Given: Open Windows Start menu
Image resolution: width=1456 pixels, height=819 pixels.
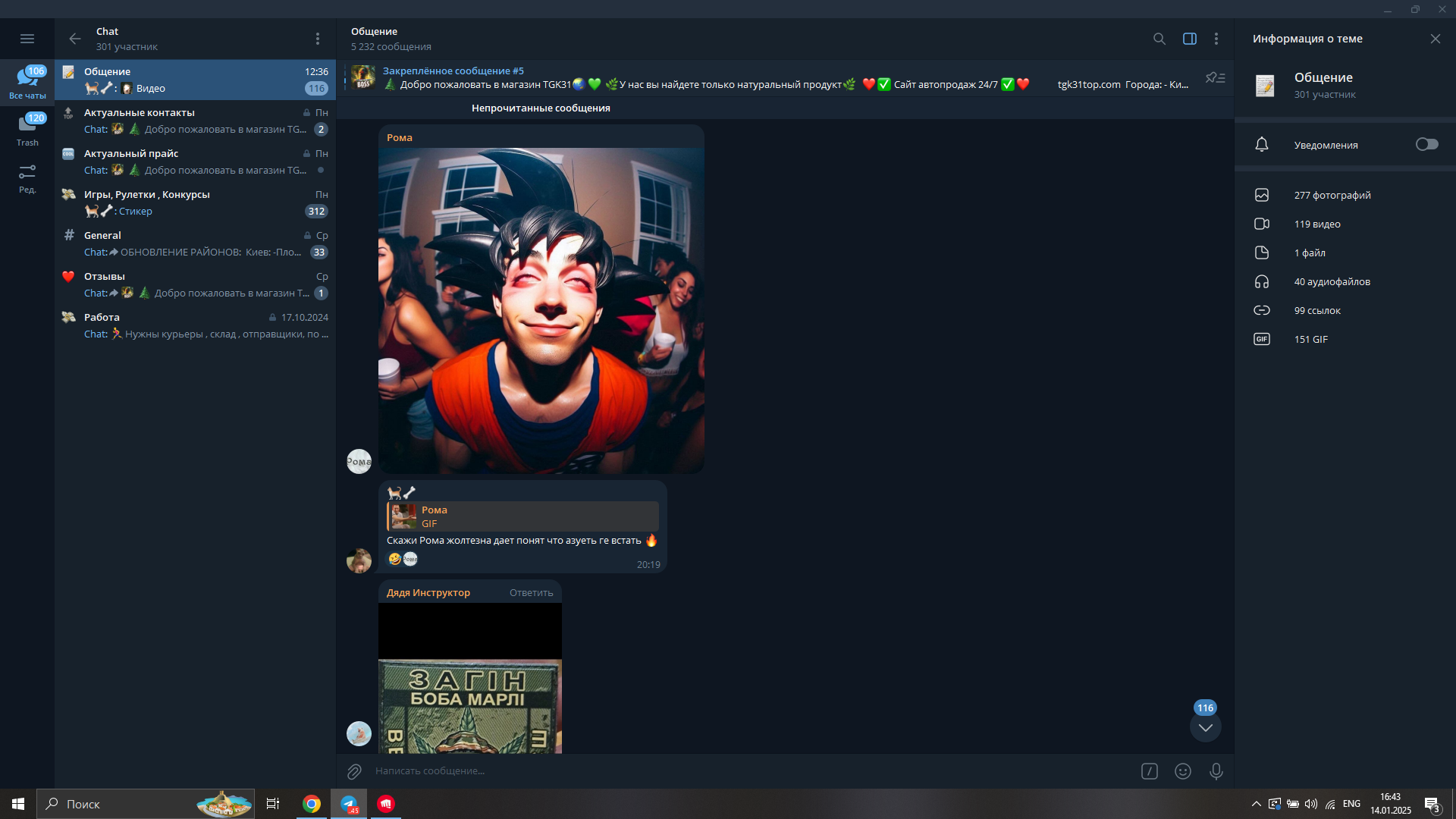Looking at the screenshot, I should pyautogui.click(x=18, y=804).
